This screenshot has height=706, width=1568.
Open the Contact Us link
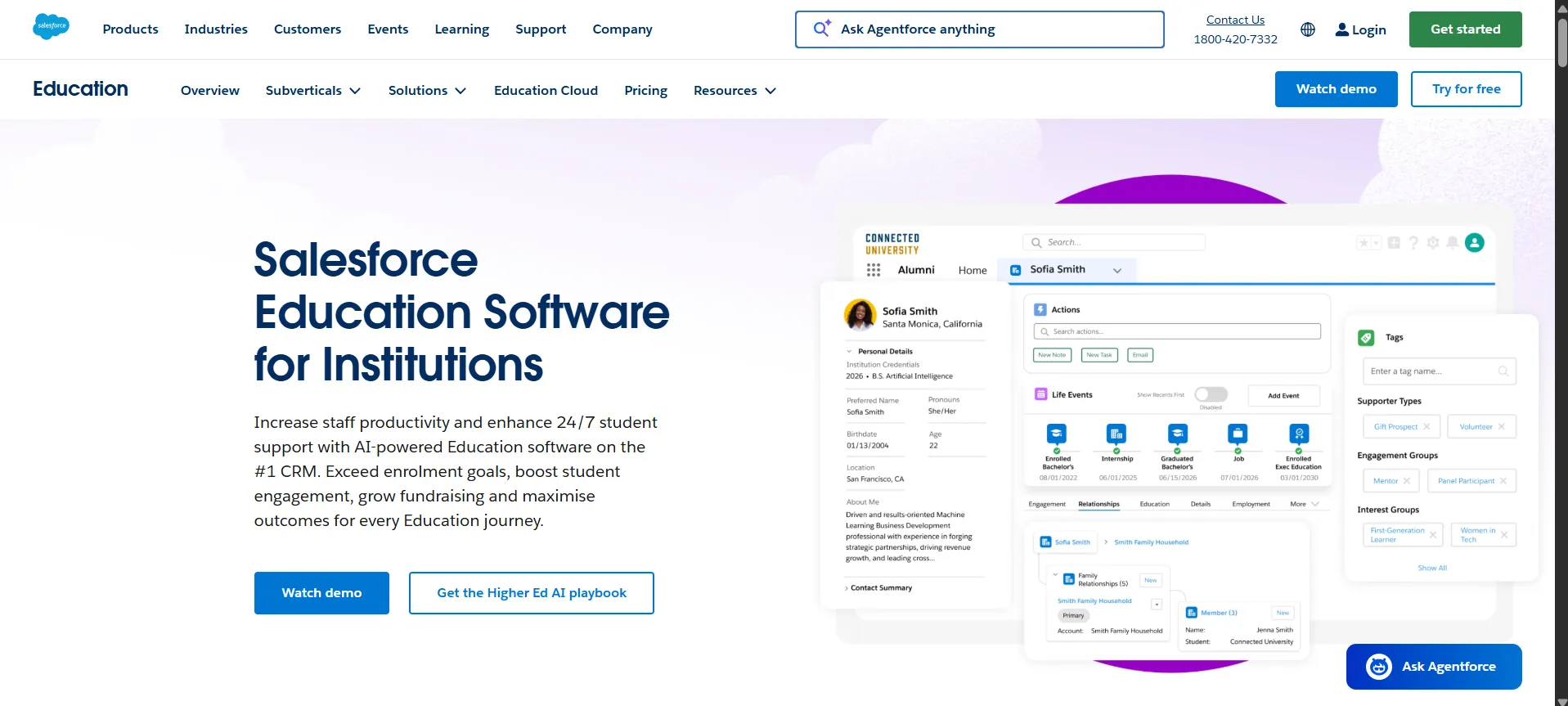(1235, 20)
